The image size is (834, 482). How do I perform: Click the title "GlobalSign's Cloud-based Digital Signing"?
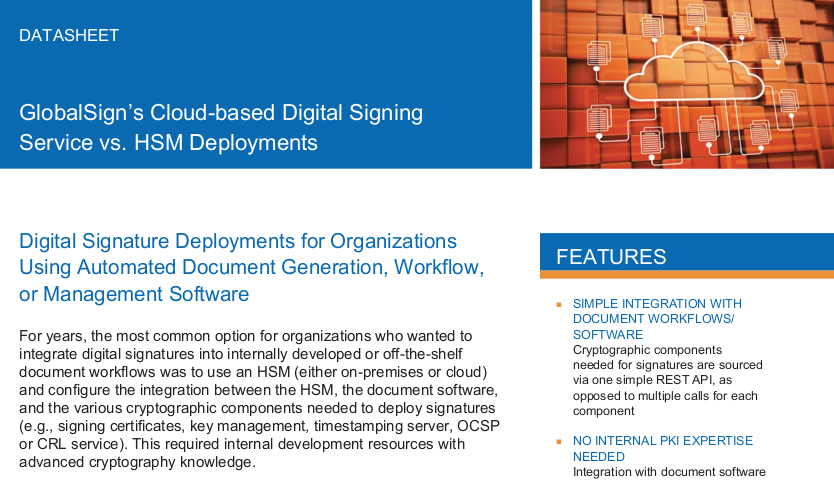[x=221, y=113]
